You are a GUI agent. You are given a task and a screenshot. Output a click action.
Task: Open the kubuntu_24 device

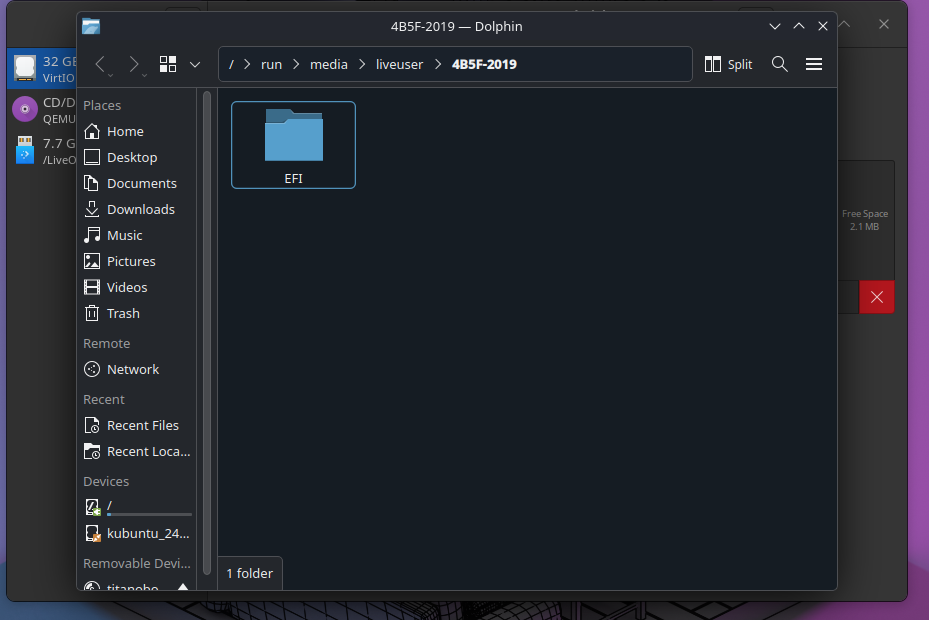point(146,533)
